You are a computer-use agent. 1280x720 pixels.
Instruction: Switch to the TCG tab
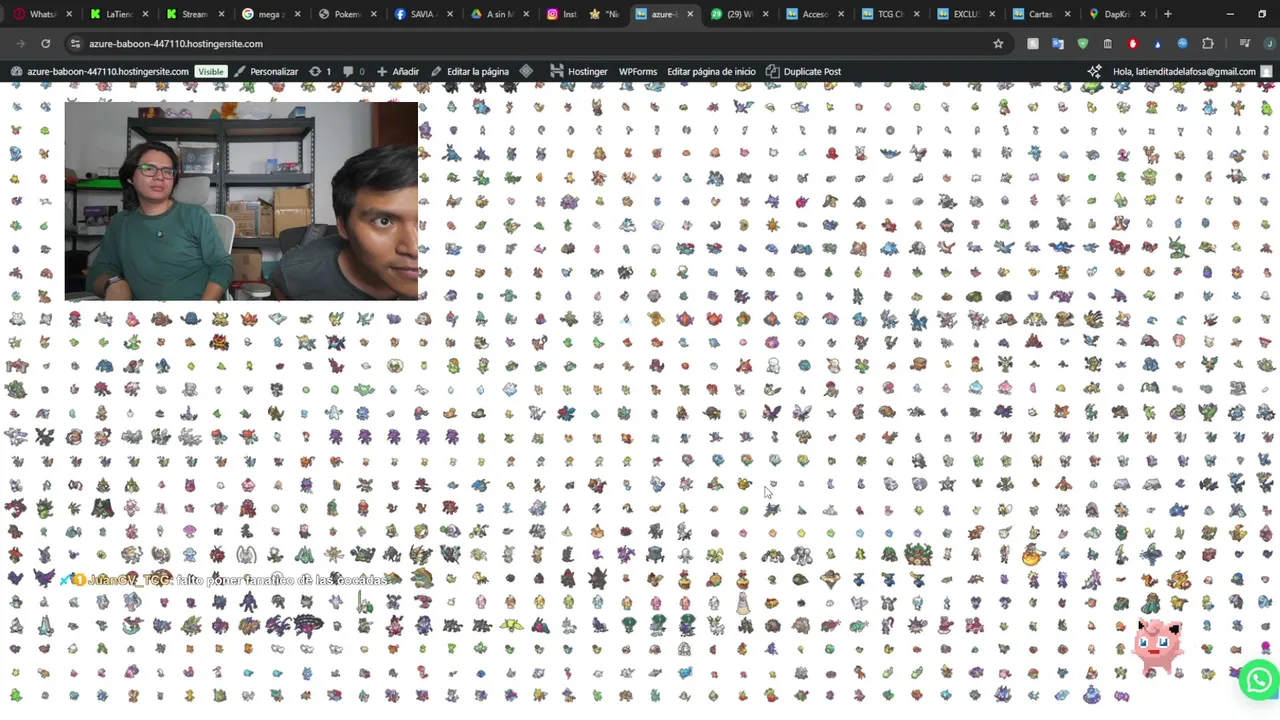[890, 14]
